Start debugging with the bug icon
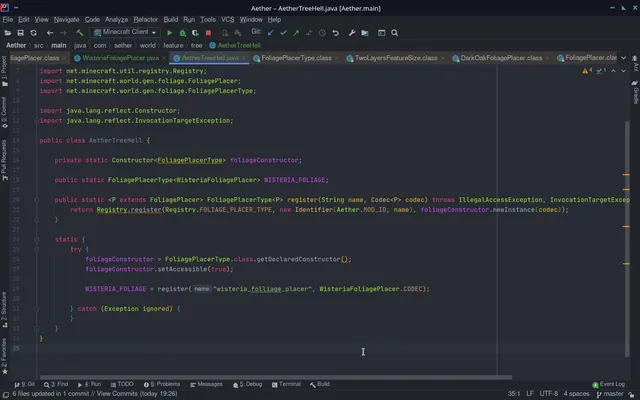Viewport: 640px width, 400px height. click(x=182, y=33)
